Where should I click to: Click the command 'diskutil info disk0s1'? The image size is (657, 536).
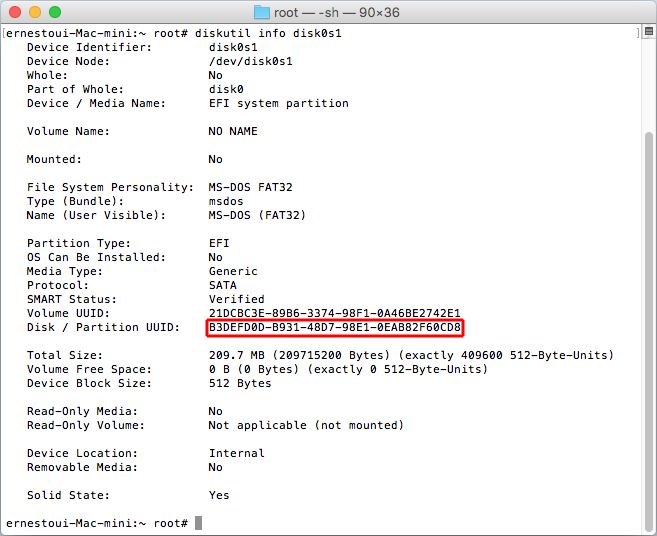268,33
